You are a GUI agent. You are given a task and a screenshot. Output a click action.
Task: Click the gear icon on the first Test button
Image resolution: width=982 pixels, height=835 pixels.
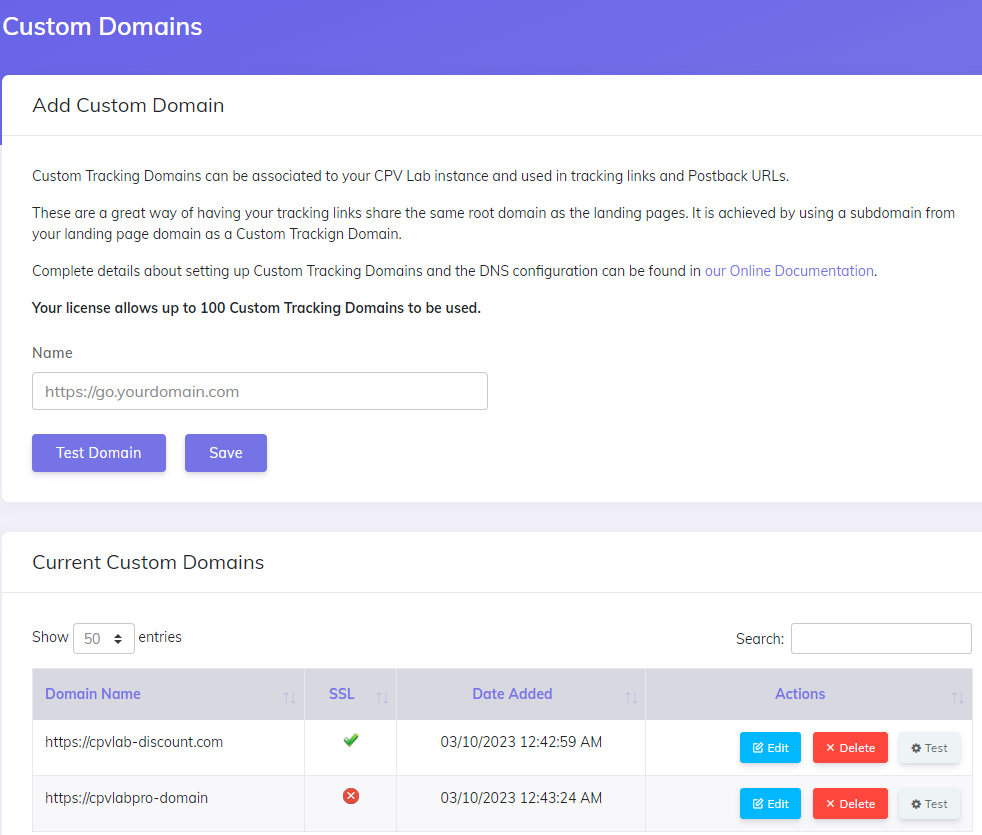(914, 747)
